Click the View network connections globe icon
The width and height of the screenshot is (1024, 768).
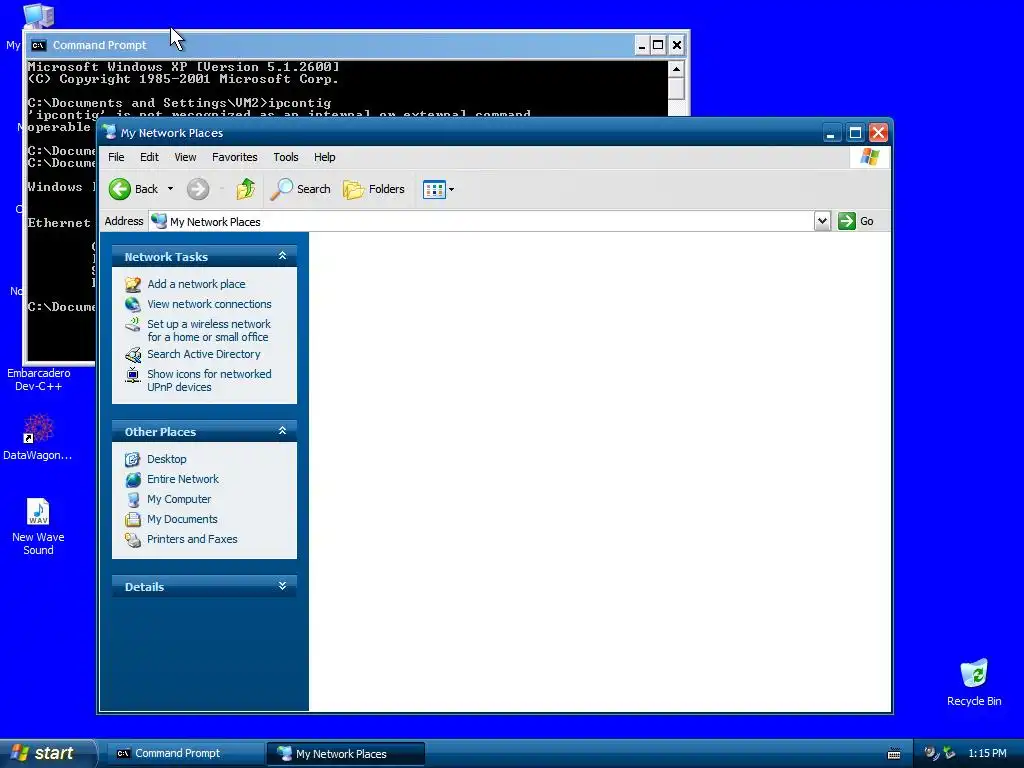pyautogui.click(x=133, y=304)
